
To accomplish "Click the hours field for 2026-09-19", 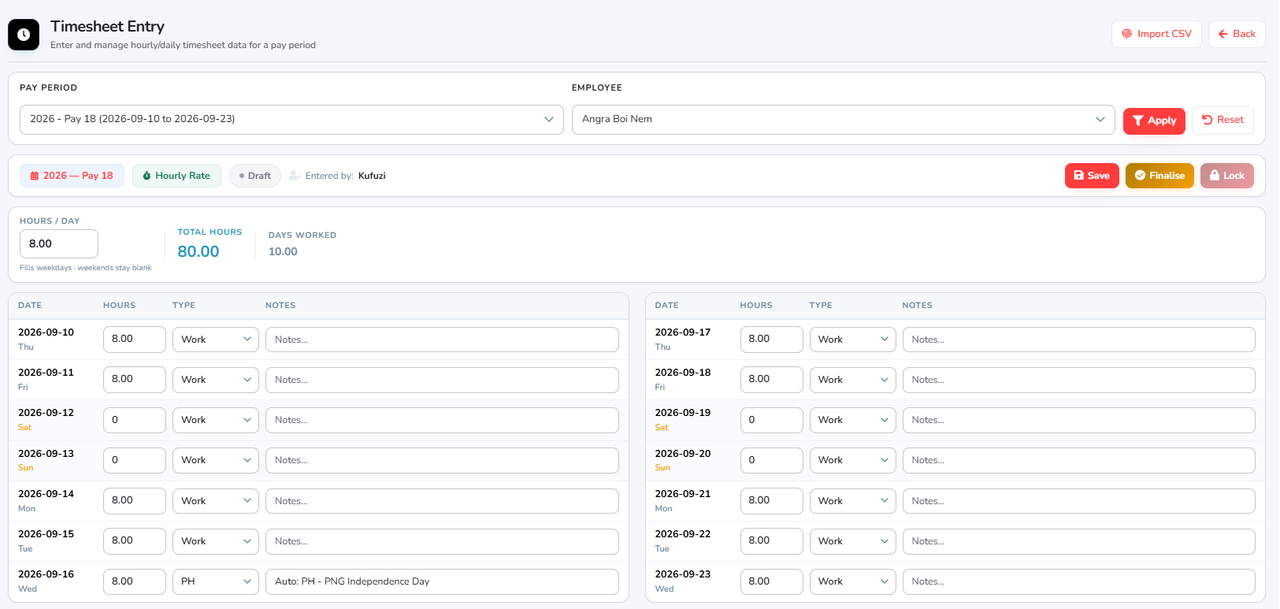I will (771, 420).
